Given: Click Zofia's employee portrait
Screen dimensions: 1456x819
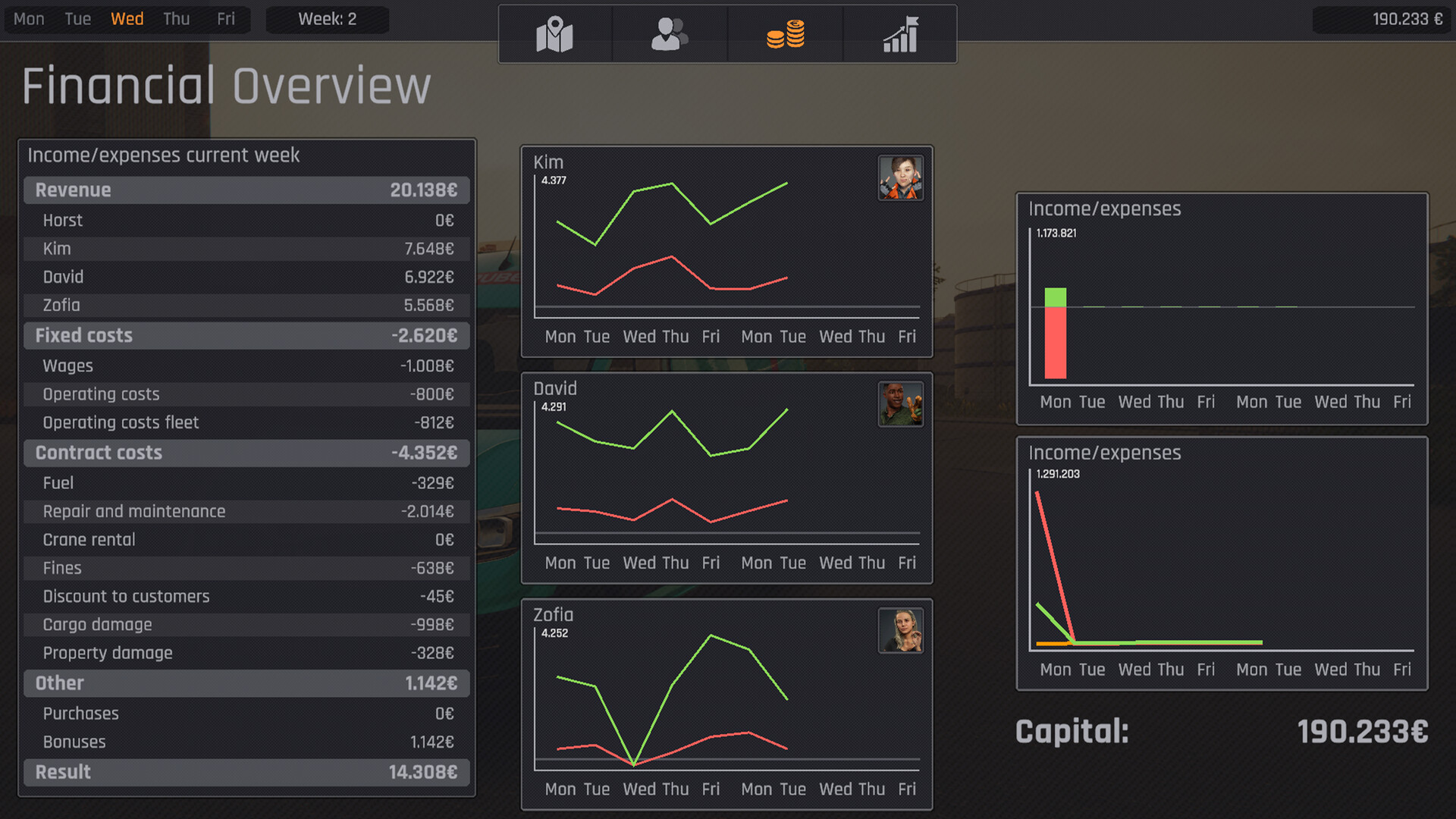Looking at the screenshot, I should 900,630.
